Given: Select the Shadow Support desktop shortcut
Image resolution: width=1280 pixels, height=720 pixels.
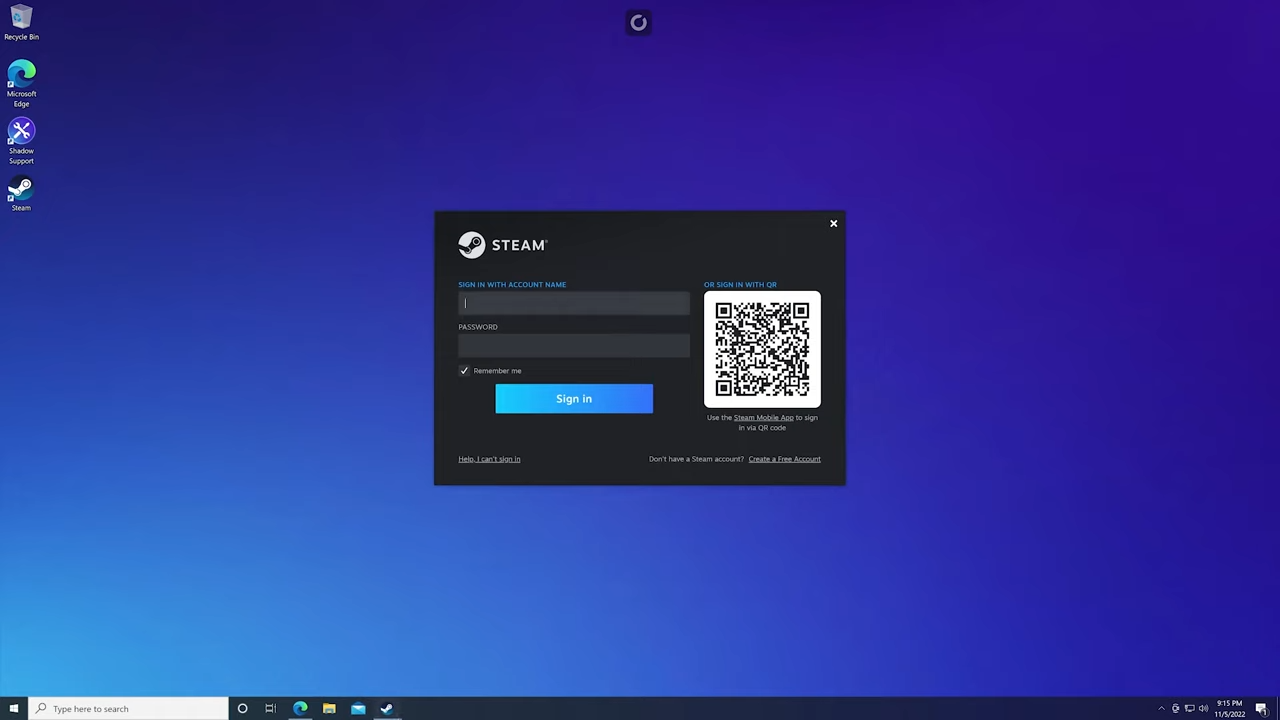Looking at the screenshot, I should coord(21,141).
